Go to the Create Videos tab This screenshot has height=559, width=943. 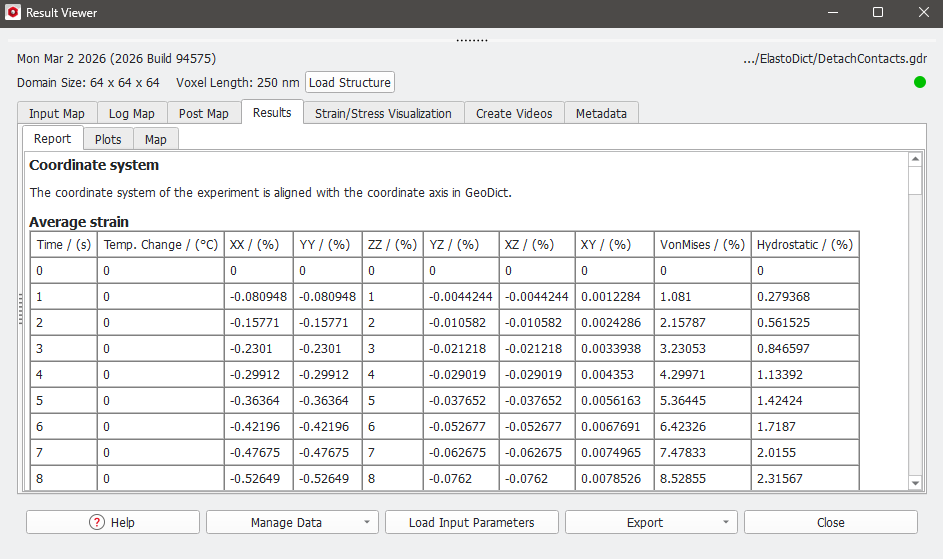[514, 113]
